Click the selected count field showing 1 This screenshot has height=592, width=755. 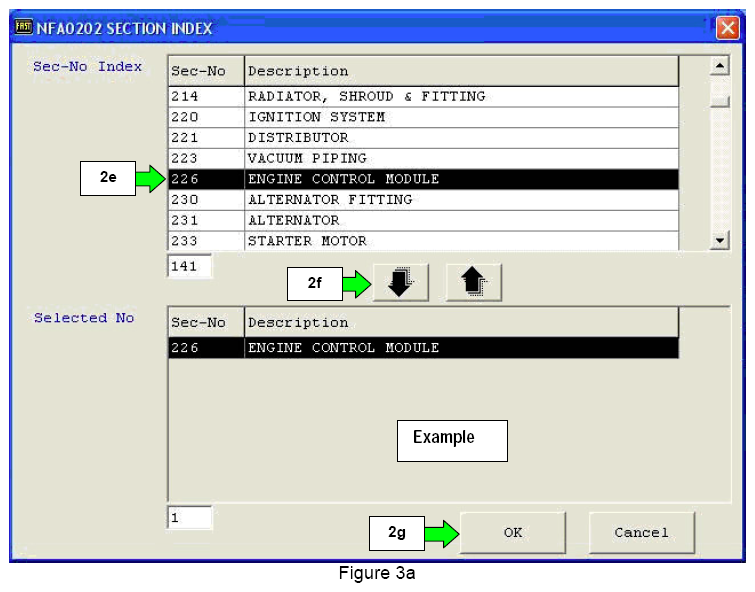point(189,518)
